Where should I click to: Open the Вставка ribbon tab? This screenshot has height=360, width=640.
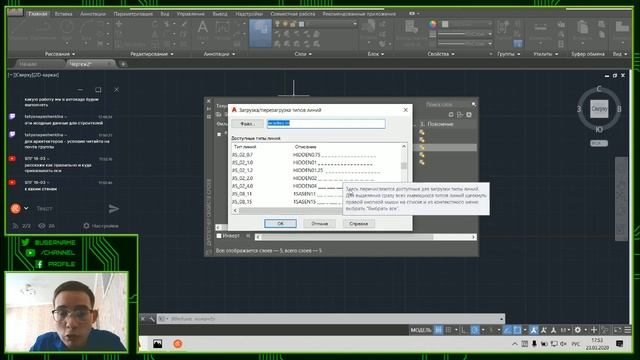point(63,14)
